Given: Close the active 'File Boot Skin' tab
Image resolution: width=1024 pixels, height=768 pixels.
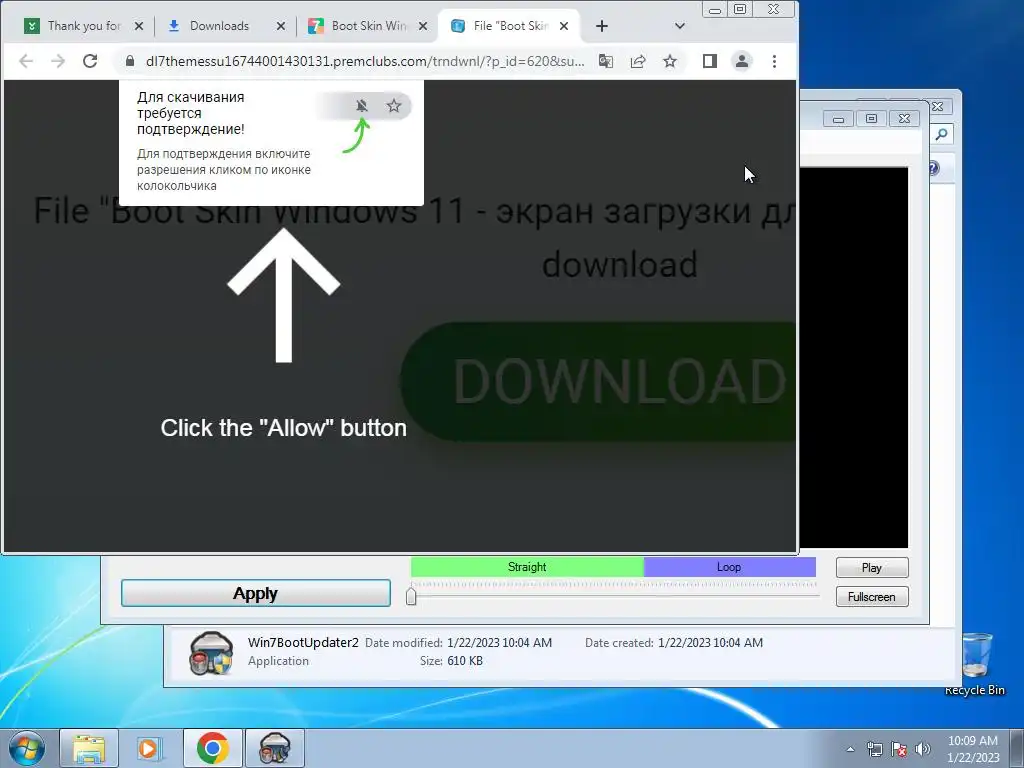Looking at the screenshot, I should [564, 26].
